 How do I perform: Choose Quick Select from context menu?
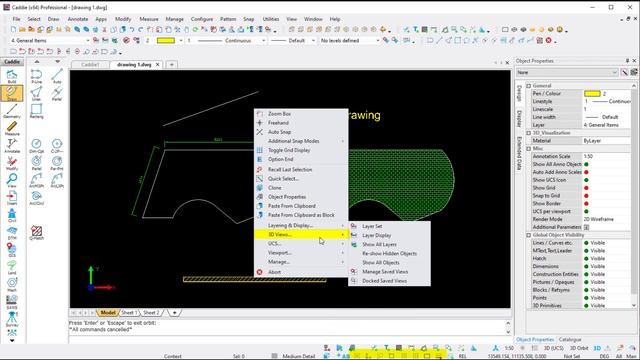pos(301,179)
